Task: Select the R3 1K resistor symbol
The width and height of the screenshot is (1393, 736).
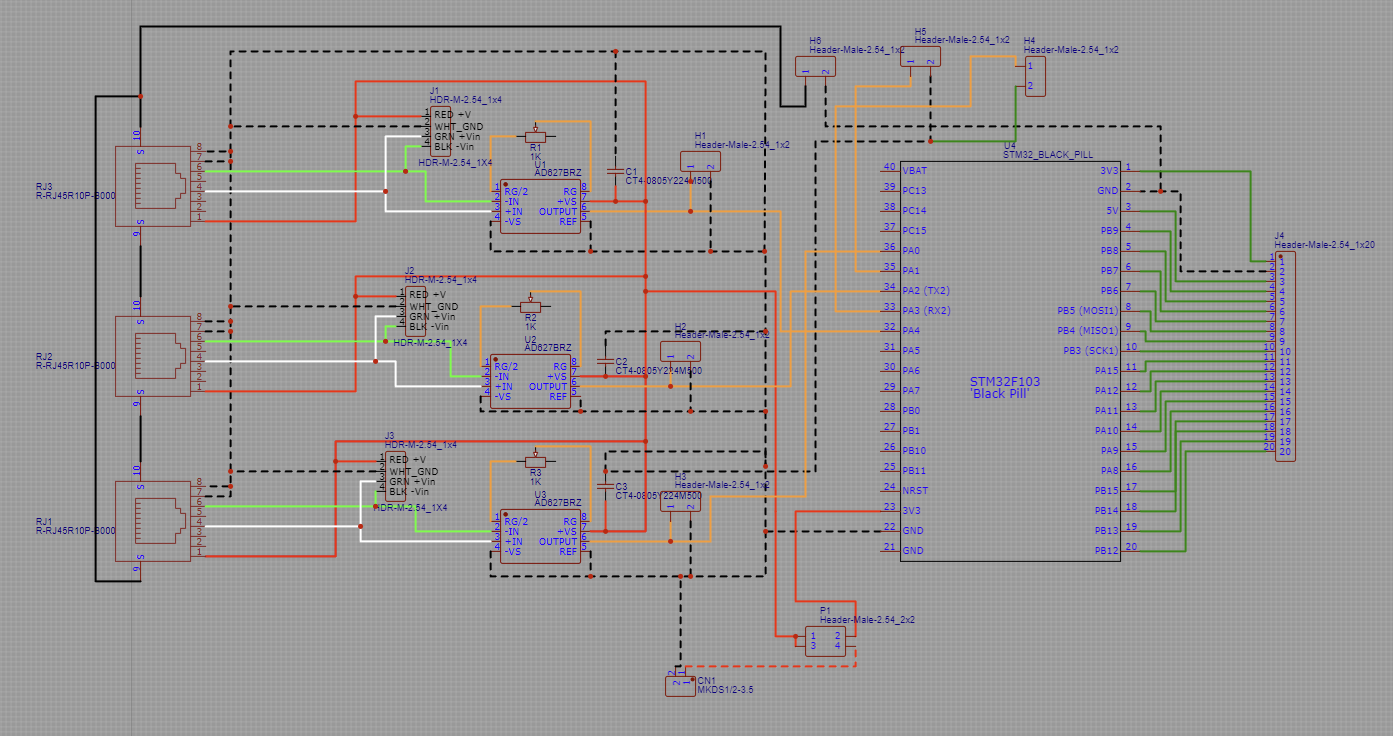Action: click(536, 461)
